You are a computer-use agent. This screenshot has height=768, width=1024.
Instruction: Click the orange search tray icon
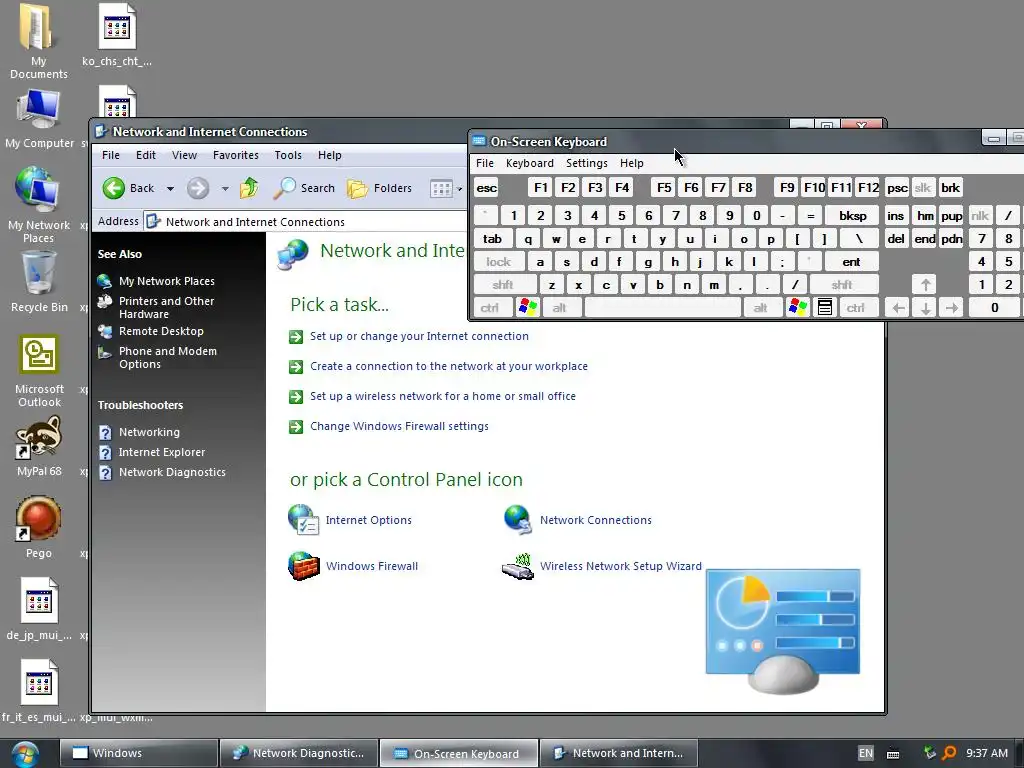pos(950,753)
